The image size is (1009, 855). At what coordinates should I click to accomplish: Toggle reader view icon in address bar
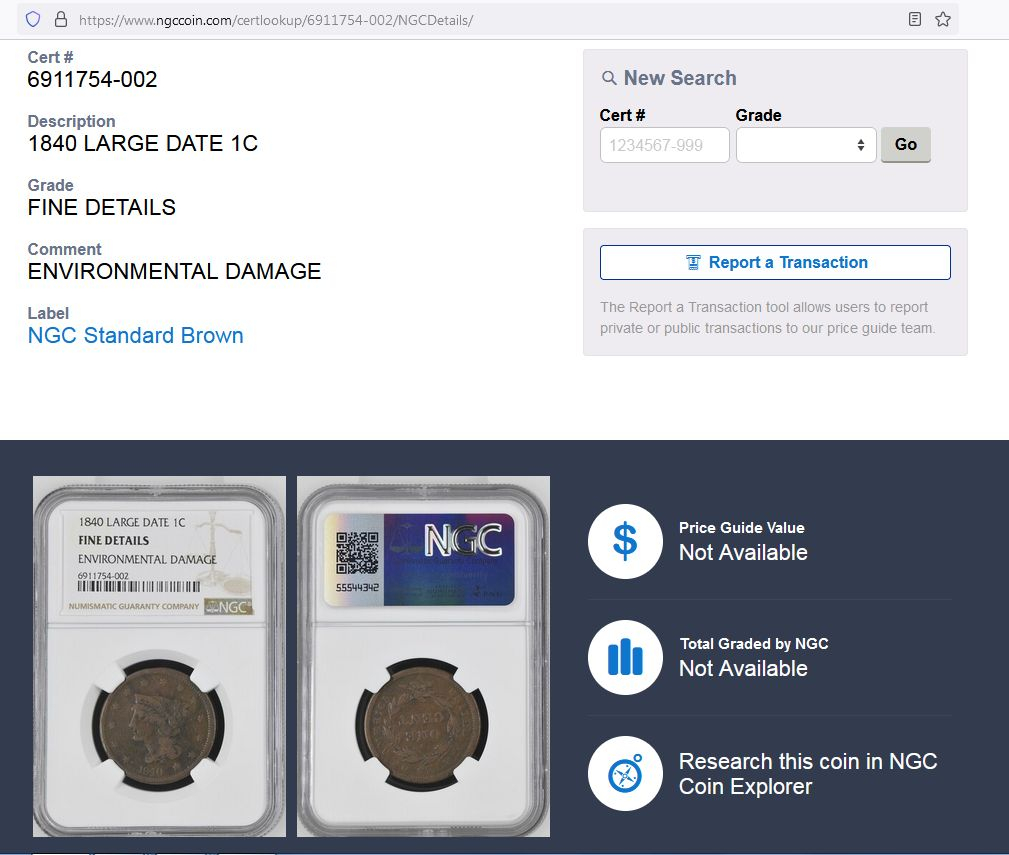coord(914,19)
